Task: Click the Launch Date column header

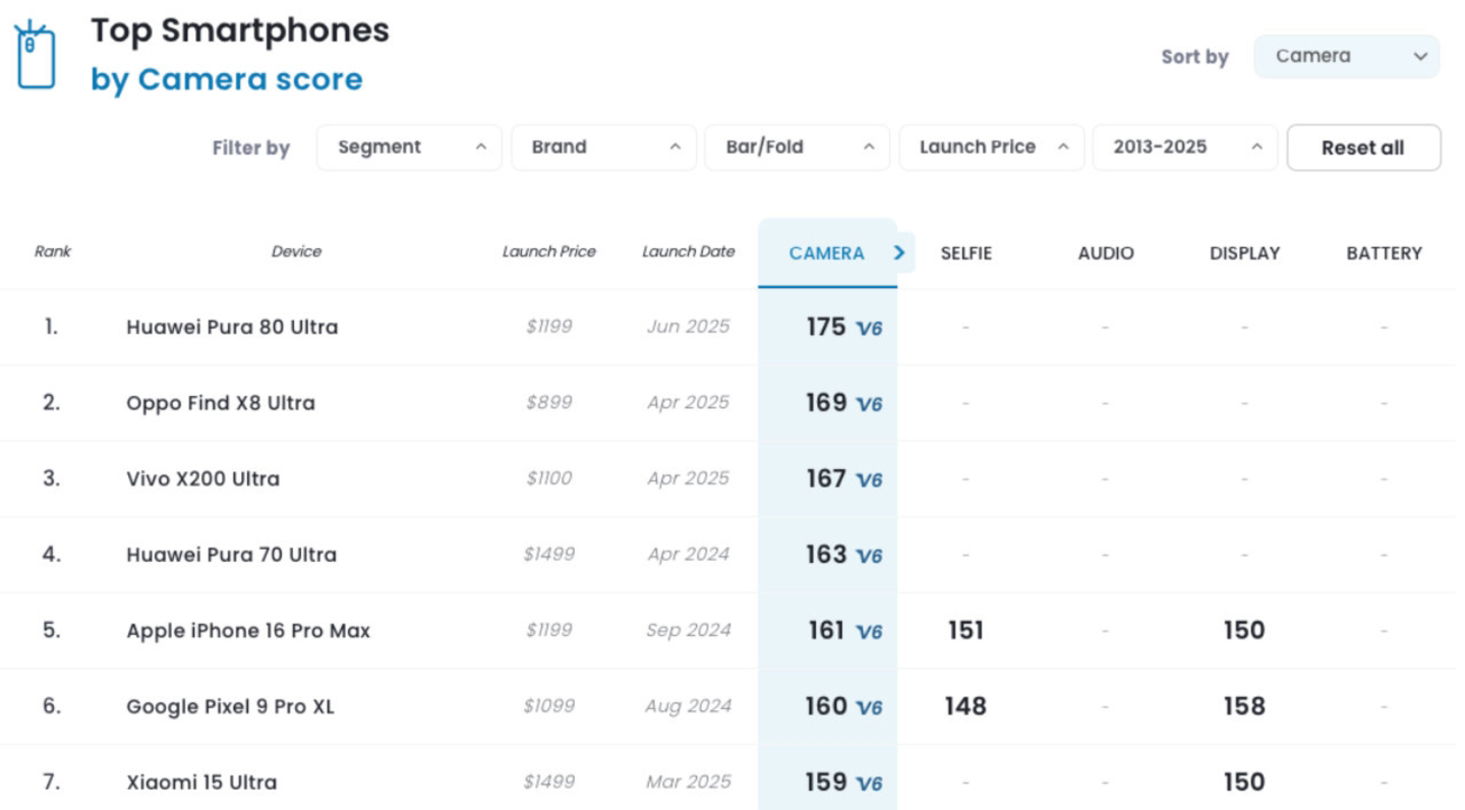Action: coord(688,252)
